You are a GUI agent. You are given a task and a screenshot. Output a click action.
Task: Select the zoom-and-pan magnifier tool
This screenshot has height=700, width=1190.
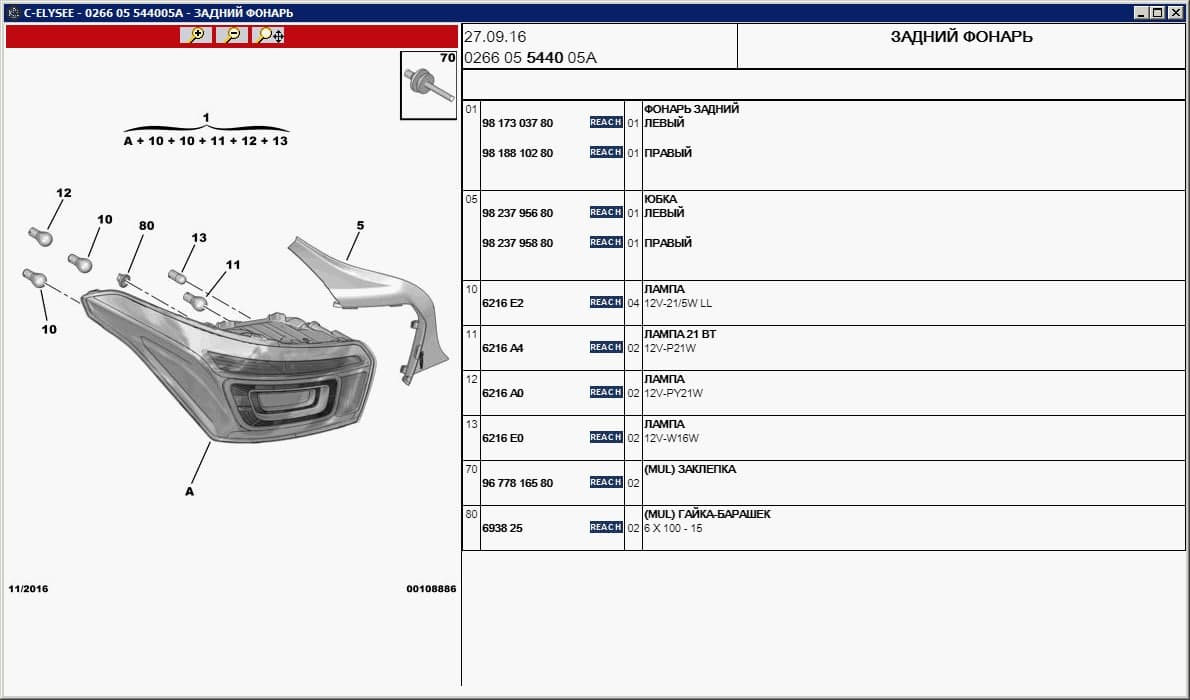click(270, 35)
